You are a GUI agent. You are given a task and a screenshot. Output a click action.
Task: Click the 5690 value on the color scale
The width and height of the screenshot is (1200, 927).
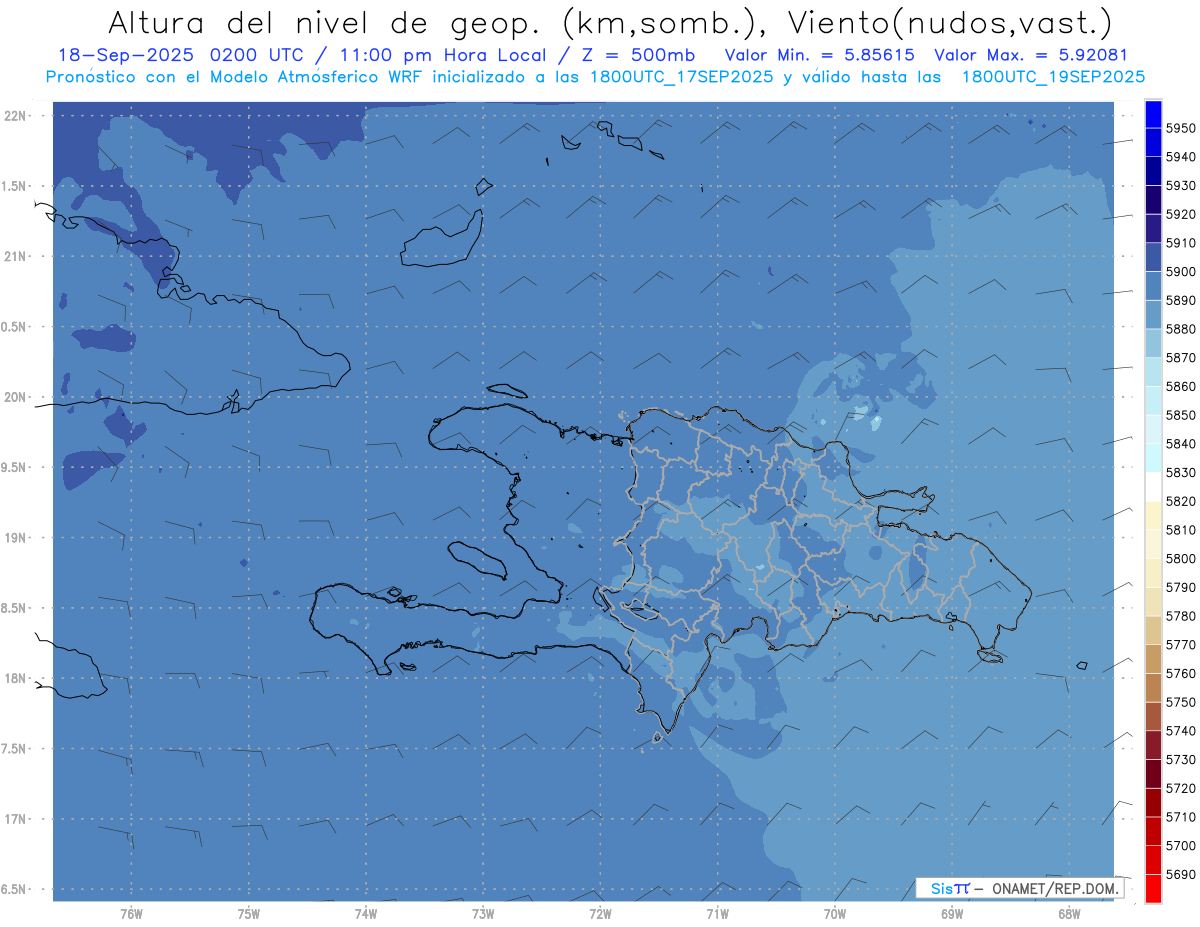coord(1180,874)
